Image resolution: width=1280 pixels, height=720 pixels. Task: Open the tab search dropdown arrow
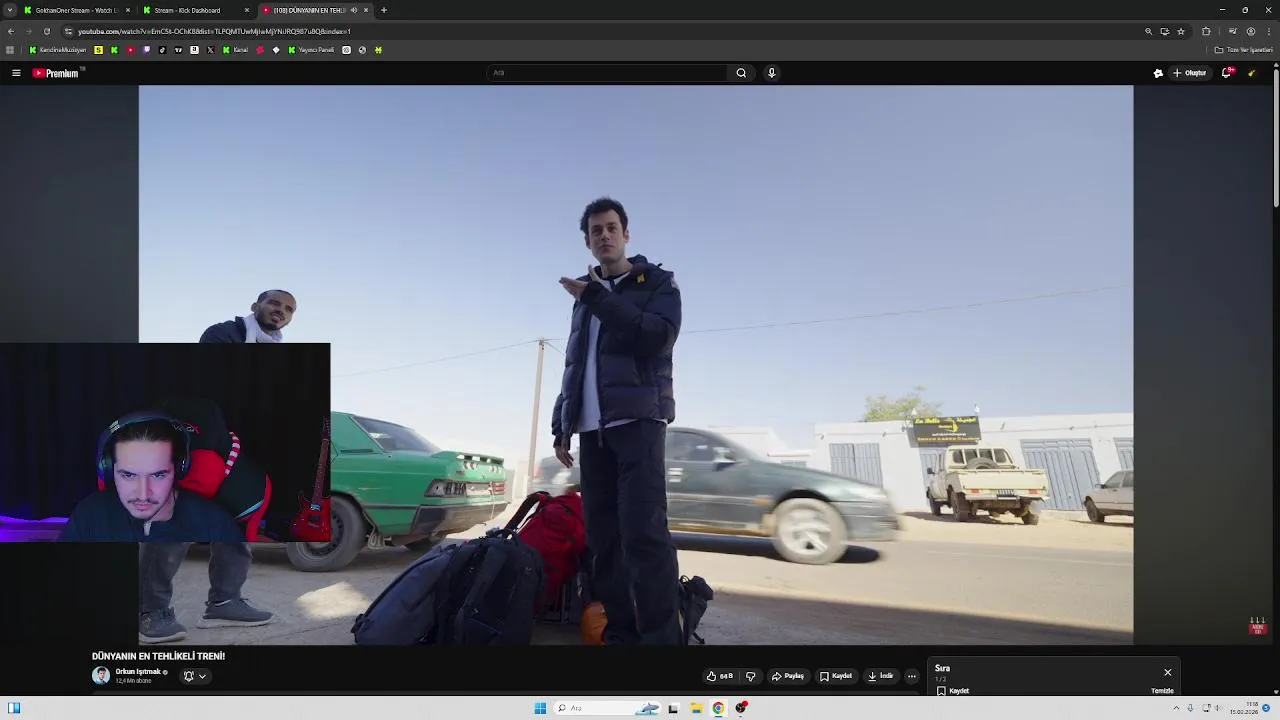(10, 10)
